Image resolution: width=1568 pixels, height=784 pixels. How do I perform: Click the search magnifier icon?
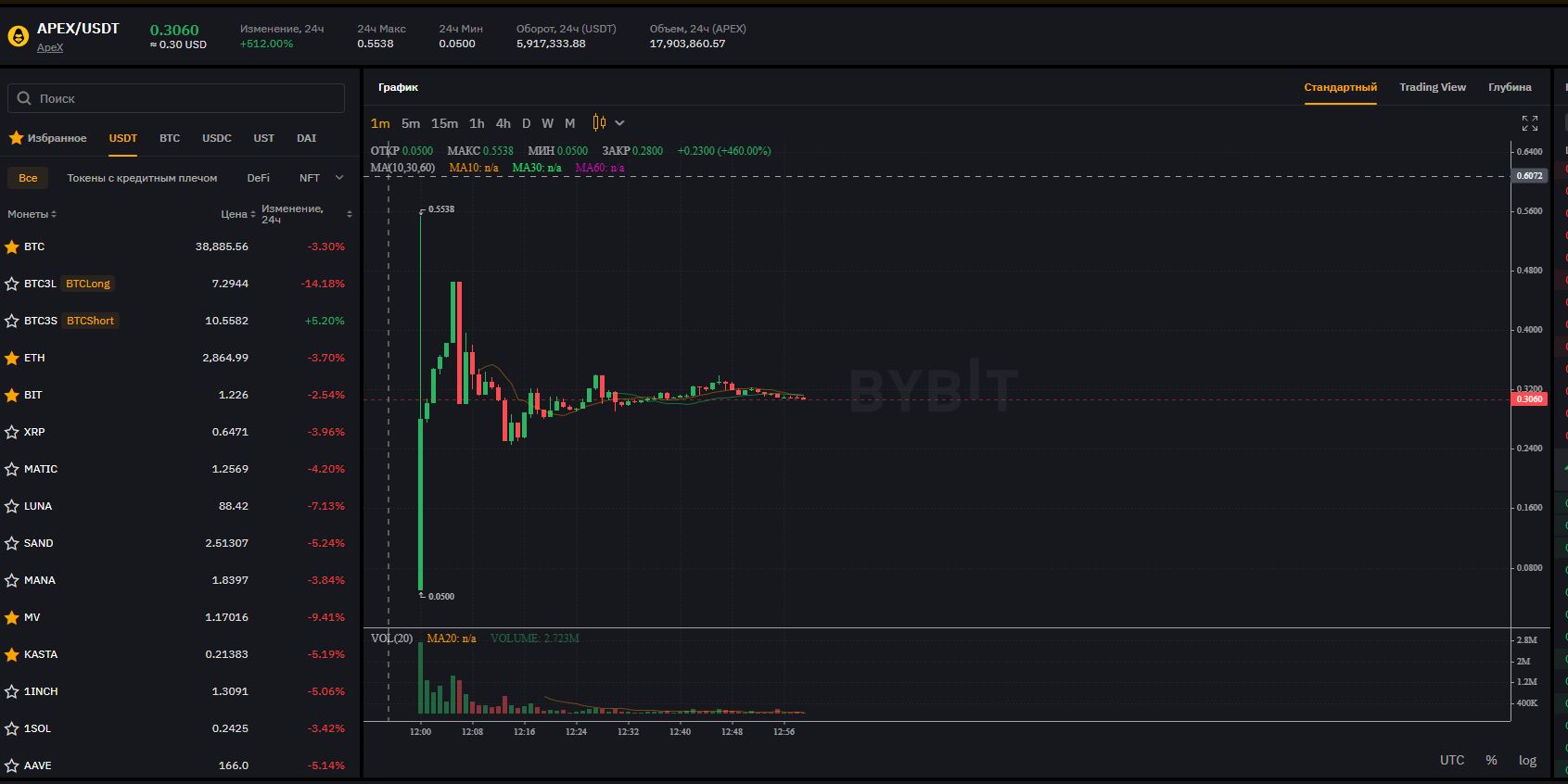[x=25, y=98]
